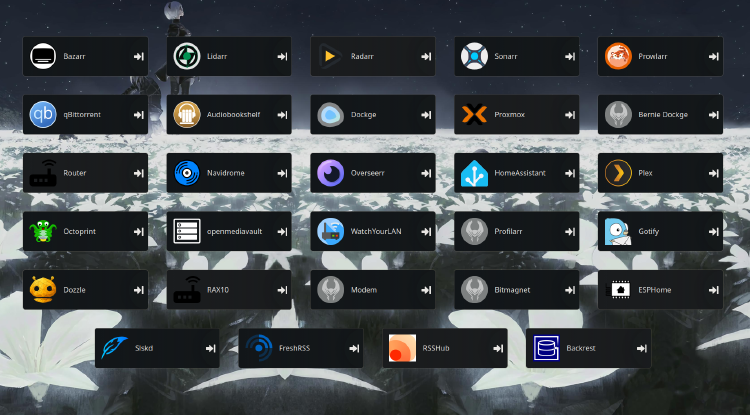Viewport: 750px width, 415px height.
Task: Open Profilarr using the arrow button
Action: pyautogui.click(x=570, y=231)
